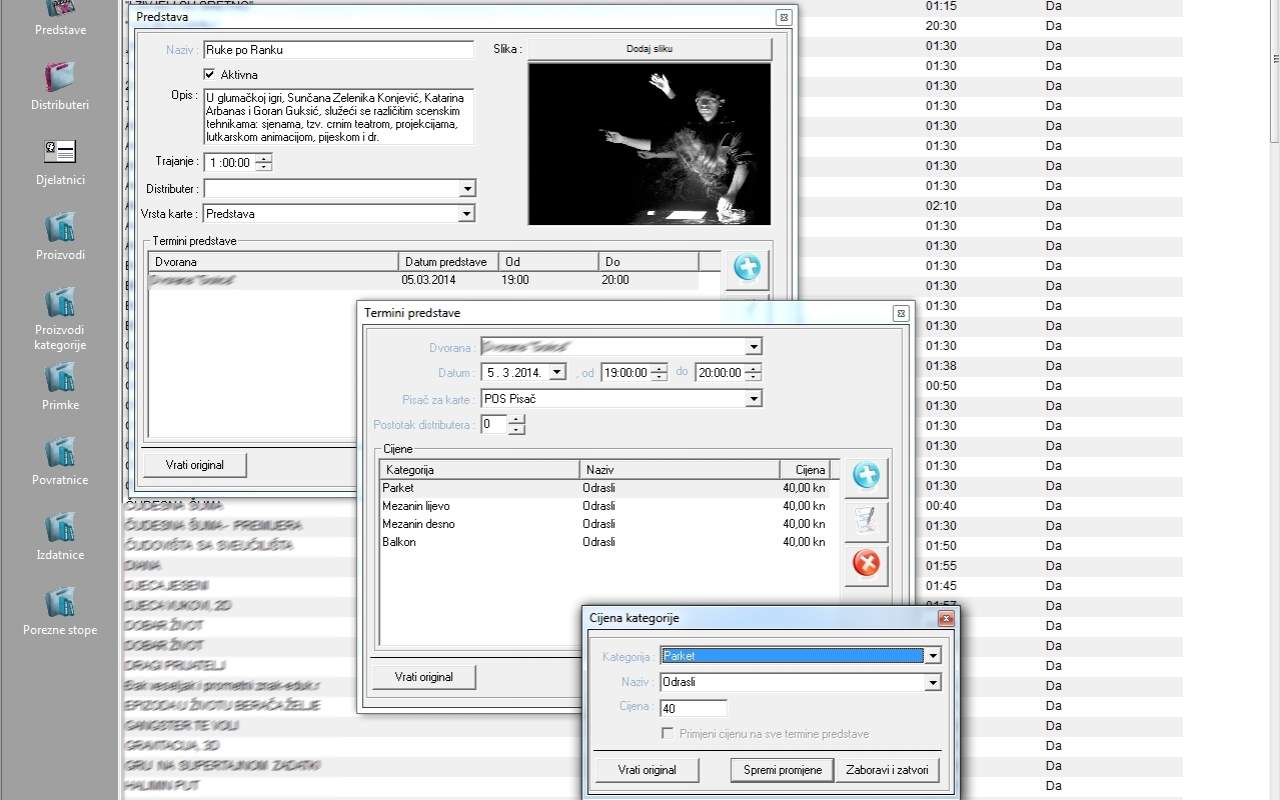The height and width of the screenshot is (800, 1280).
Task: Add a new termin with plus icon
Action: coord(747,267)
